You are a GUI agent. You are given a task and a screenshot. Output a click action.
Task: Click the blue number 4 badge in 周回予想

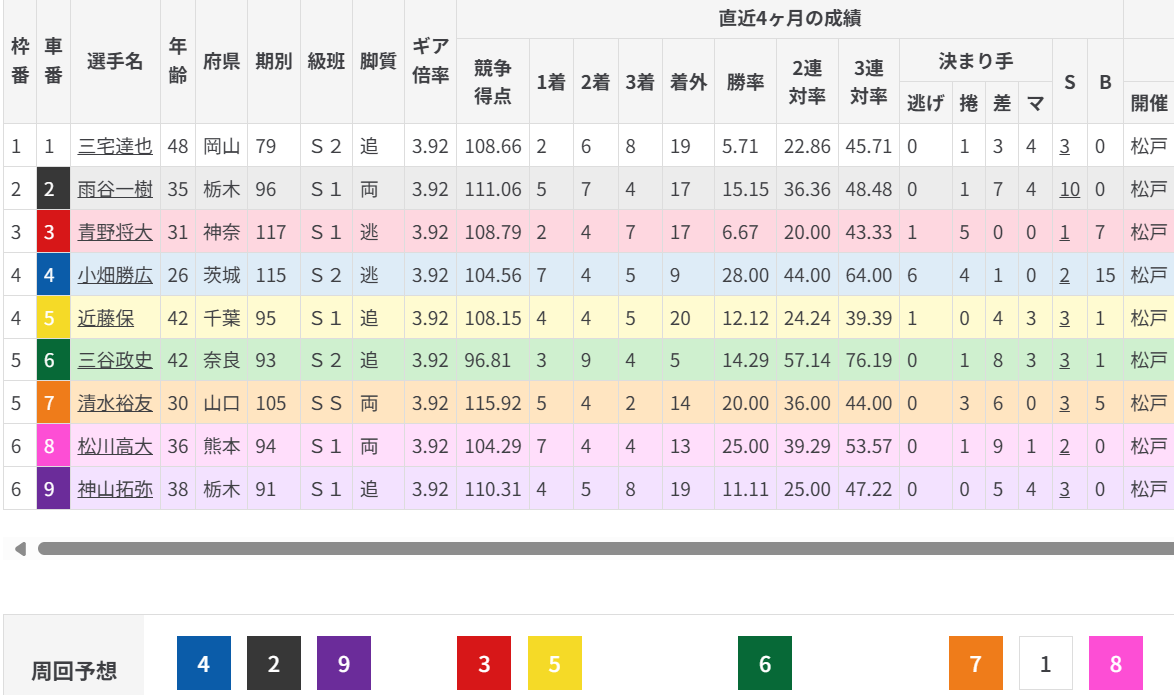coord(204,664)
